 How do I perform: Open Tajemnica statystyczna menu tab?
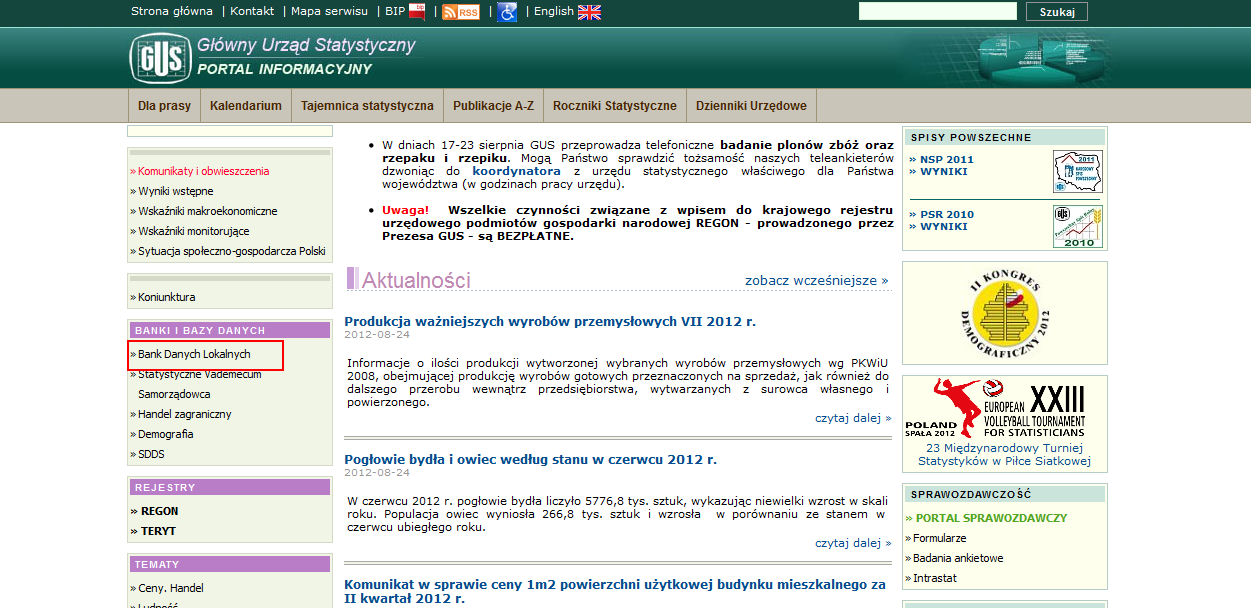click(367, 105)
